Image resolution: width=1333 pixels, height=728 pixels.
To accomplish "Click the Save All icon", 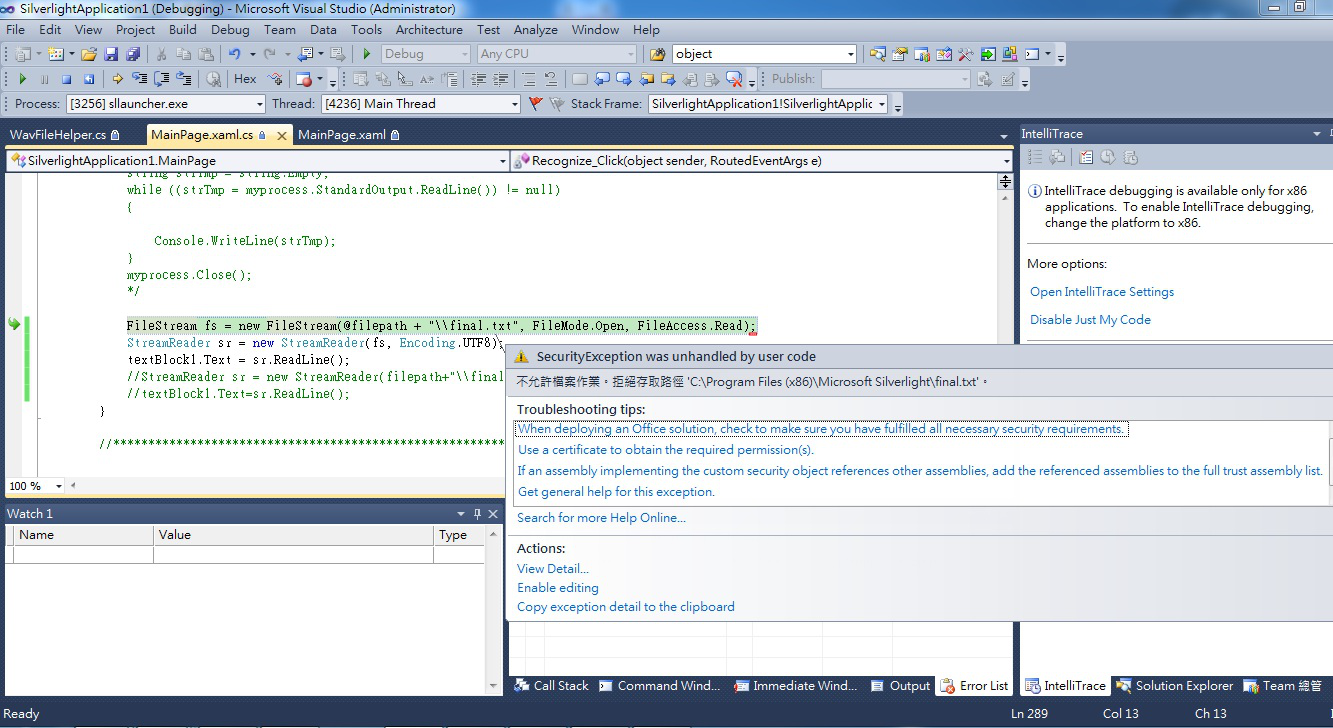I will click(132, 54).
